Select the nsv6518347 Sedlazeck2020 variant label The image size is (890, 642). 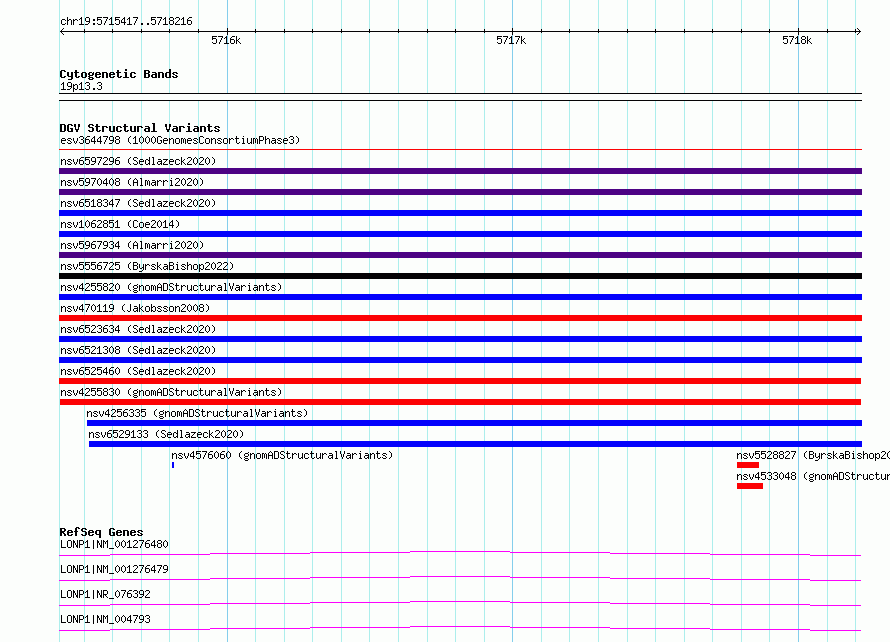pos(138,203)
